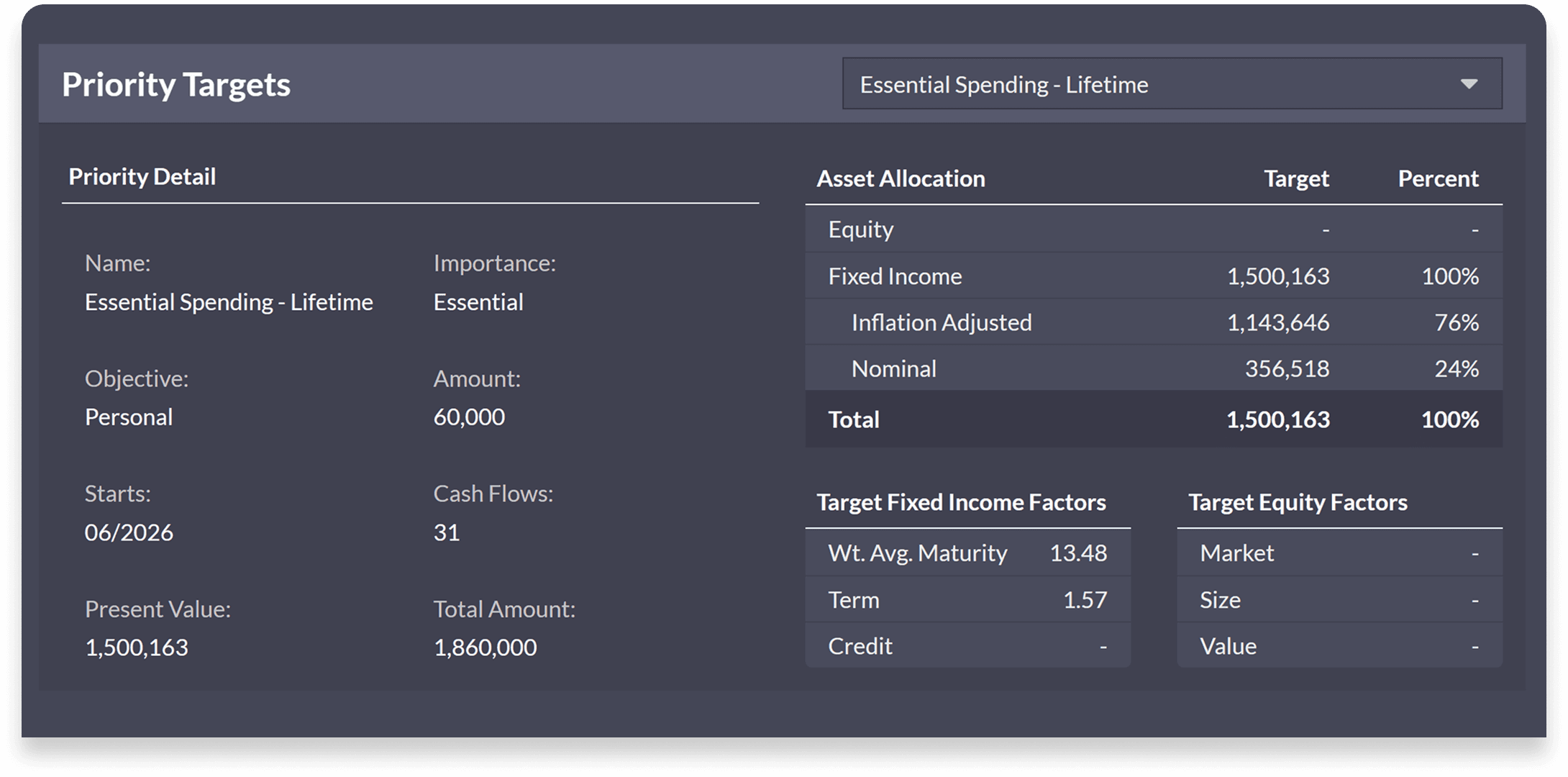Click the Starts: field label

point(118,494)
